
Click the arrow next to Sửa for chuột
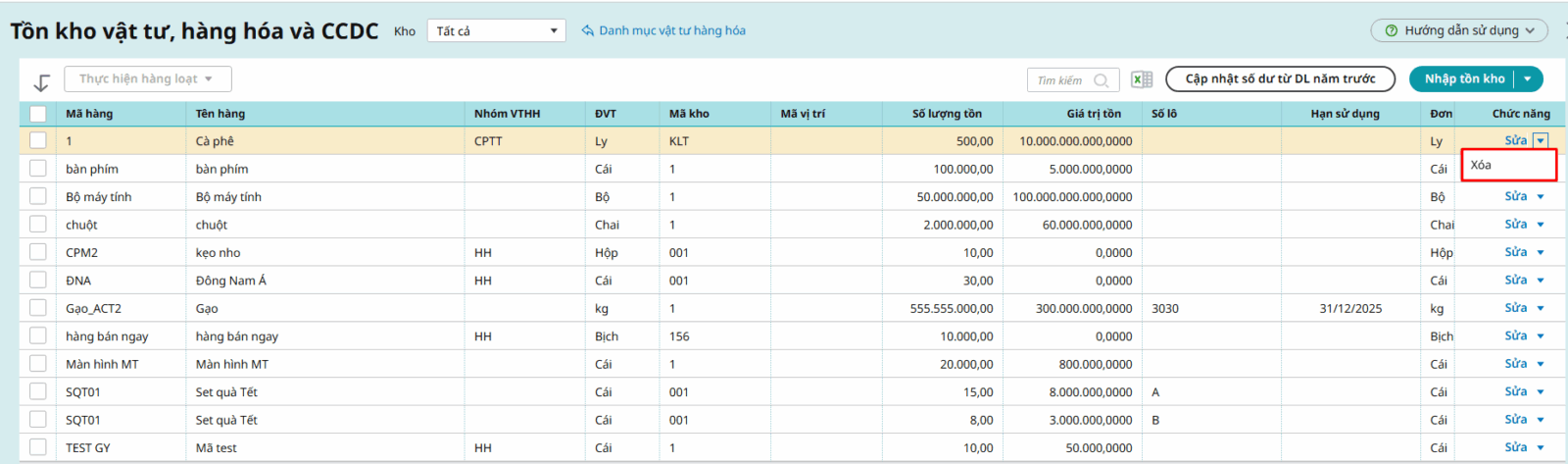(x=1541, y=225)
